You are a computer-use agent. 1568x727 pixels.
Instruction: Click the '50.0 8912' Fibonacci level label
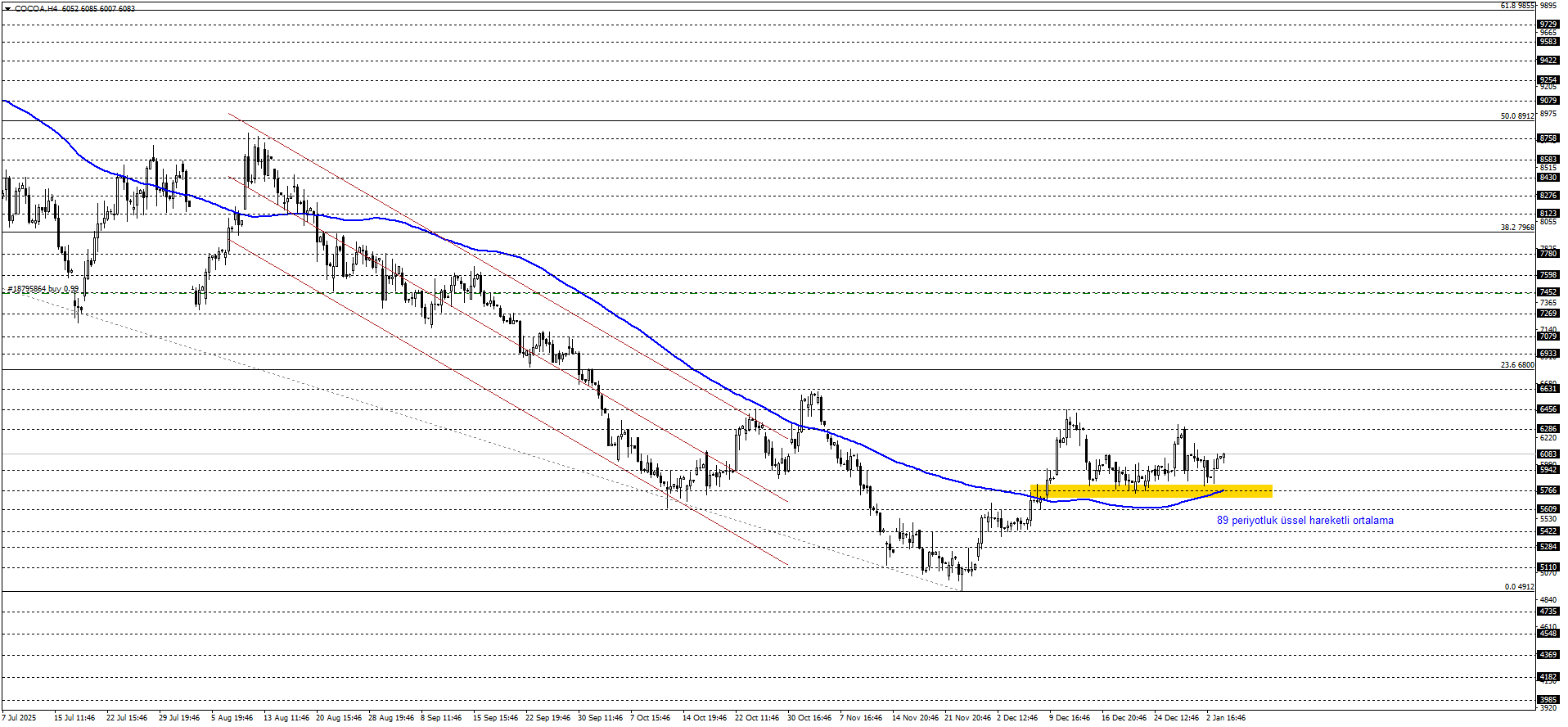[1516, 116]
